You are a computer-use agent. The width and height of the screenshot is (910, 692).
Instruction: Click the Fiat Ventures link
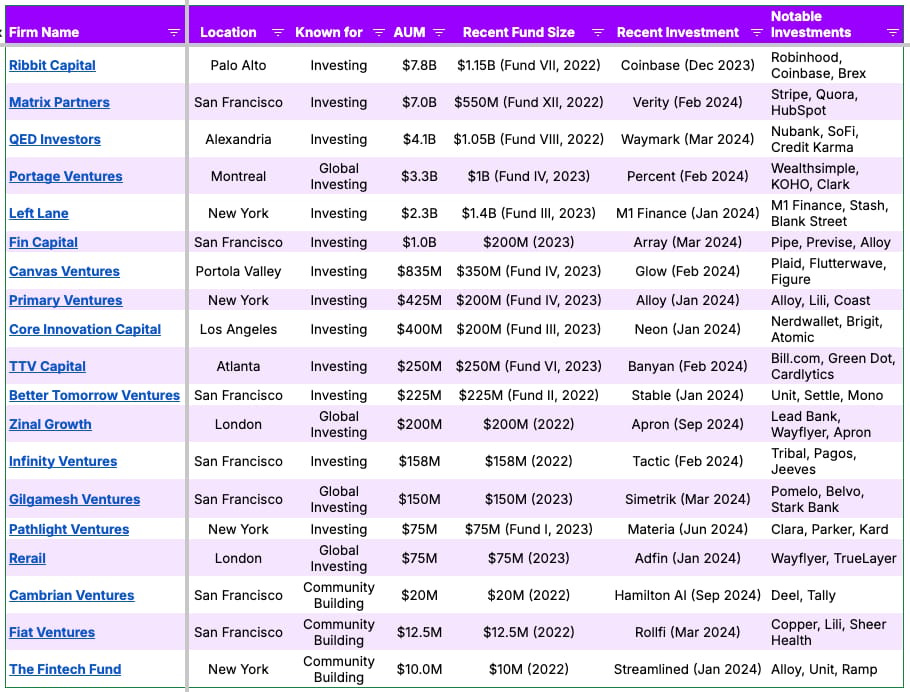click(x=52, y=633)
